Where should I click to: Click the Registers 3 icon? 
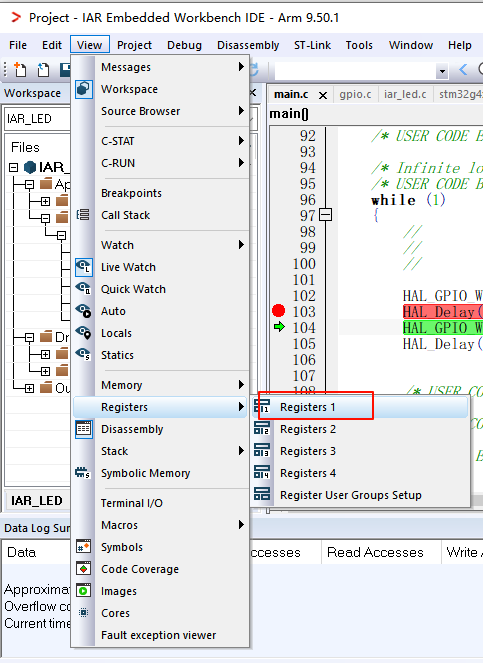tap(262, 451)
